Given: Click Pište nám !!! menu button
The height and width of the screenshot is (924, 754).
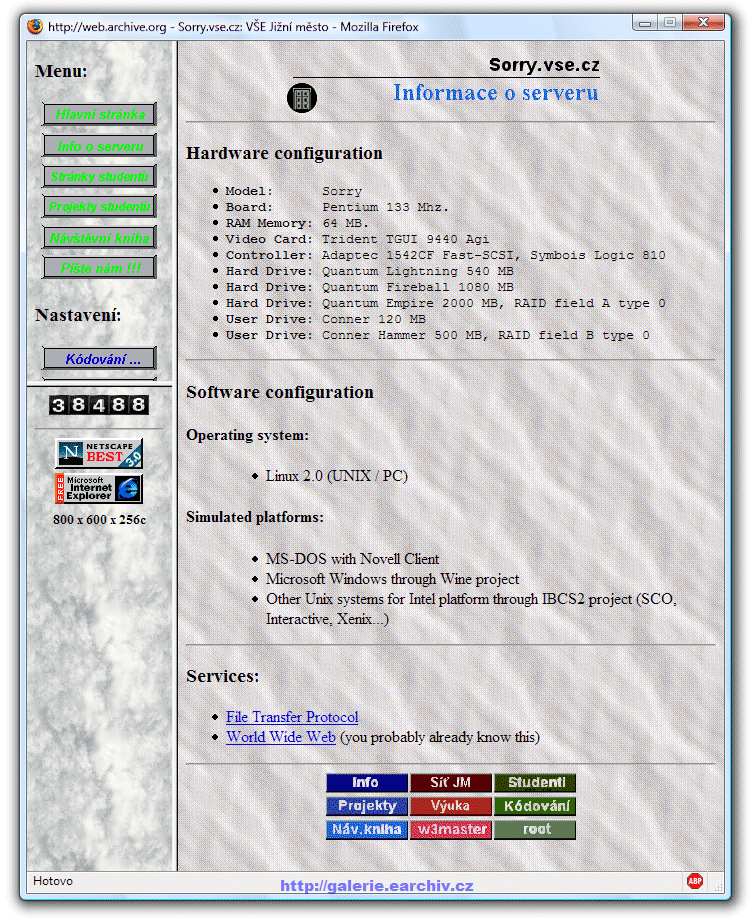Looking at the screenshot, I should pyautogui.click(x=100, y=268).
